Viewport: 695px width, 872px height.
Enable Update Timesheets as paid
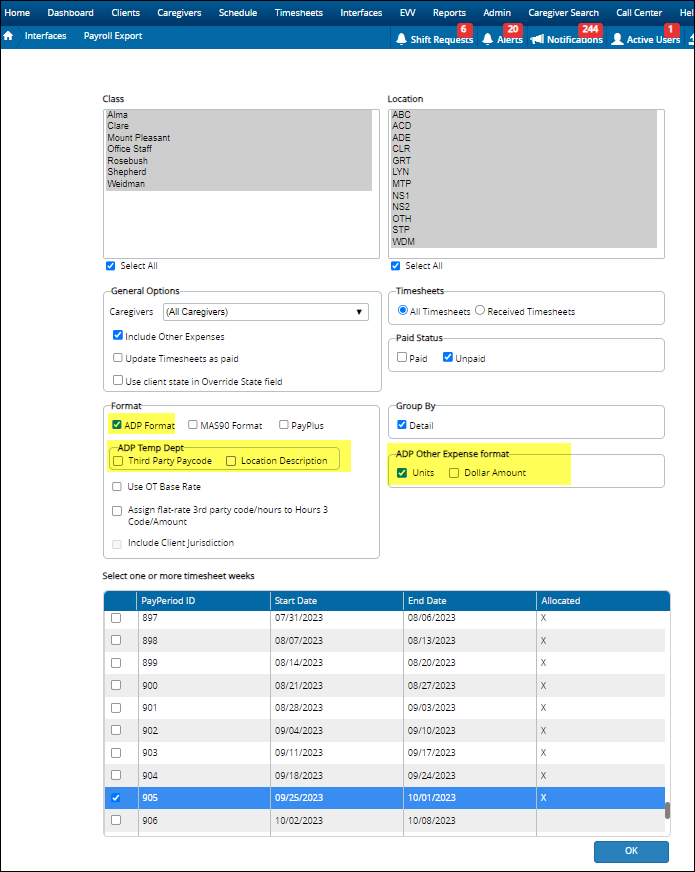click(117, 358)
